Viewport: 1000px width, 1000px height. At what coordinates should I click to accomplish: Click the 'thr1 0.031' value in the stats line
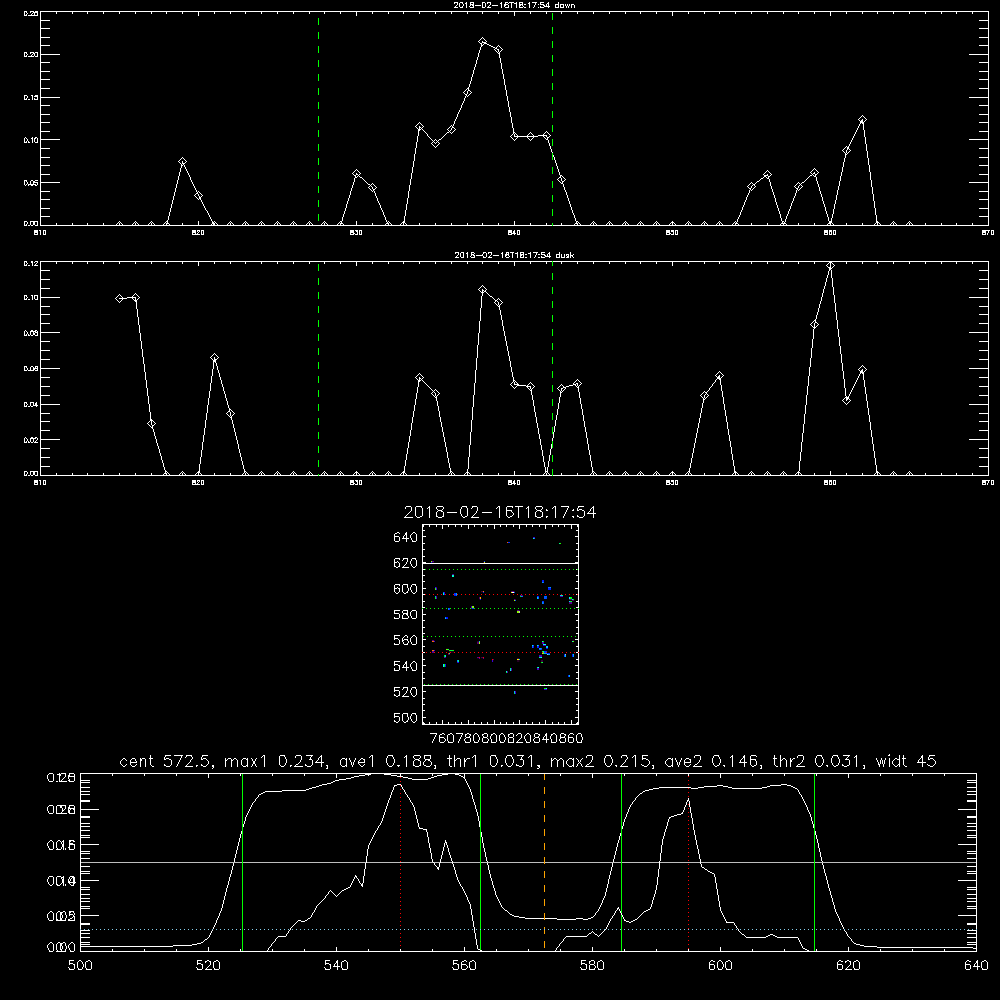click(x=492, y=761)
